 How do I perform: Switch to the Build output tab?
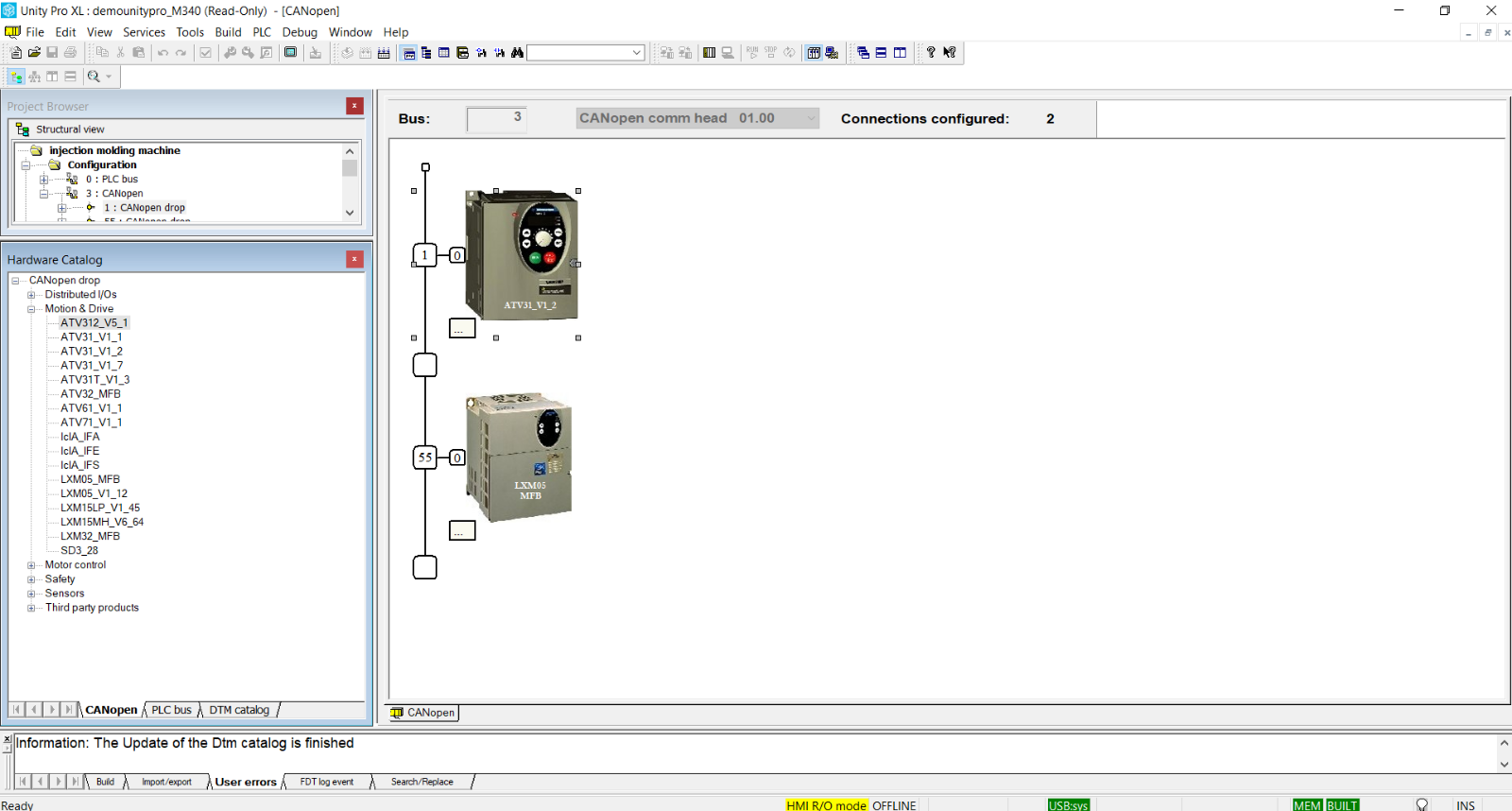click(x=105, y=782)
